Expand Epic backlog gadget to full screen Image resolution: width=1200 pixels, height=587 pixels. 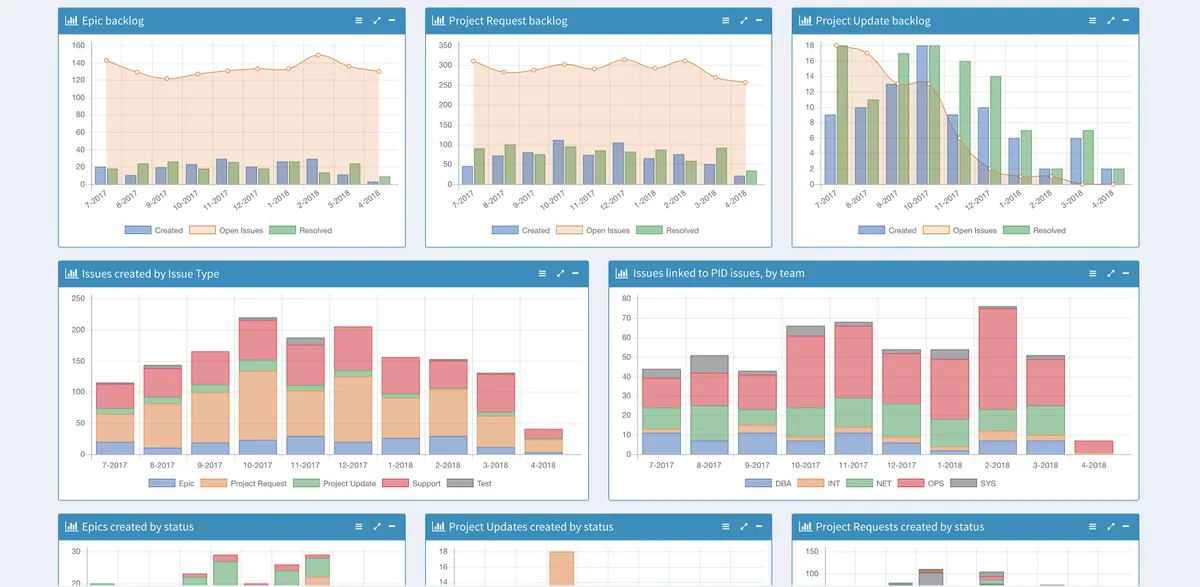(377, 20)
